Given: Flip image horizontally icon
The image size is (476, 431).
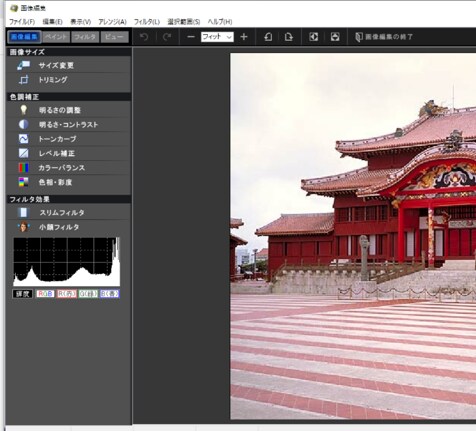Looking at the screenshot, I should (314, 37).
